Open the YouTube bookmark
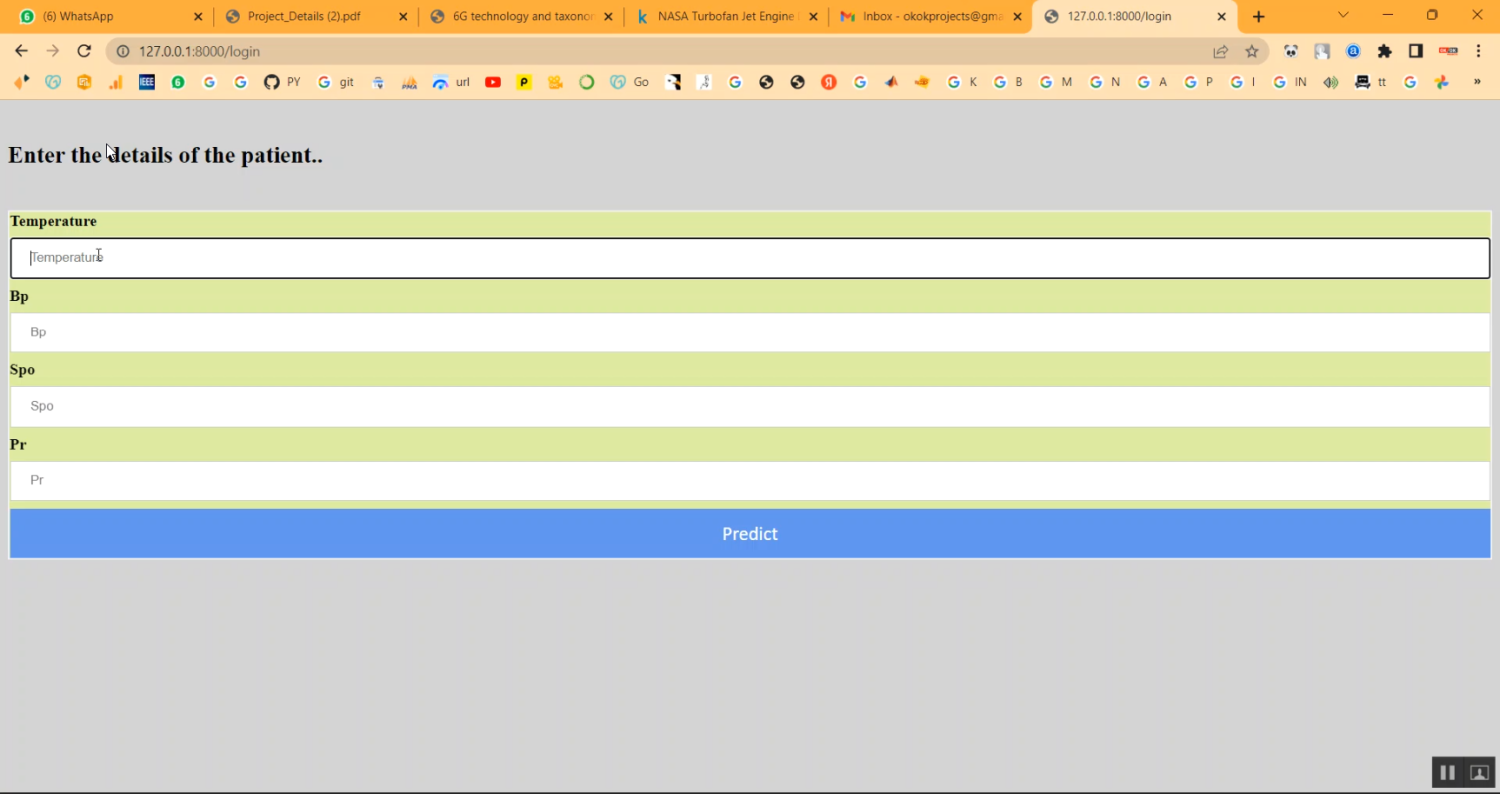The image size is (1500, 794). 493,82
